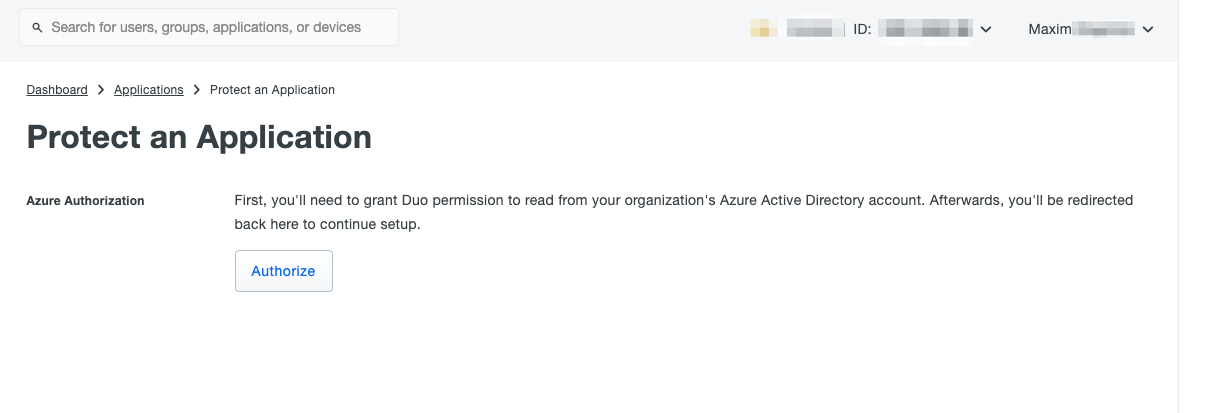Image resolution: width=1212 pixels, height=413 pixels.
Task: Click the breadcrumb chevron after Dashboard
Action: [101, 90]
